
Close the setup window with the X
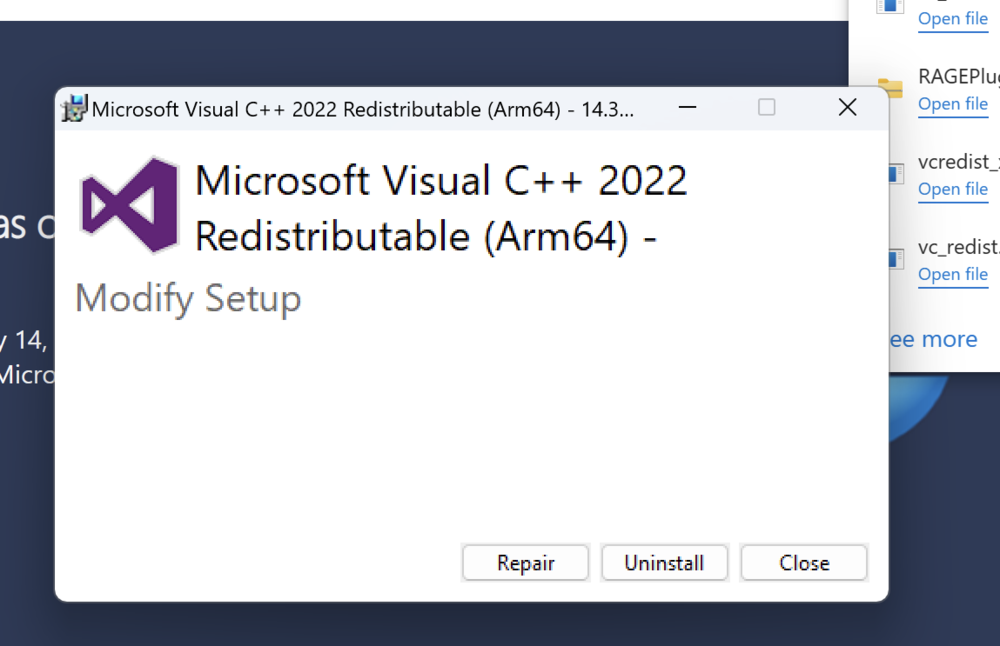point(847,107)
